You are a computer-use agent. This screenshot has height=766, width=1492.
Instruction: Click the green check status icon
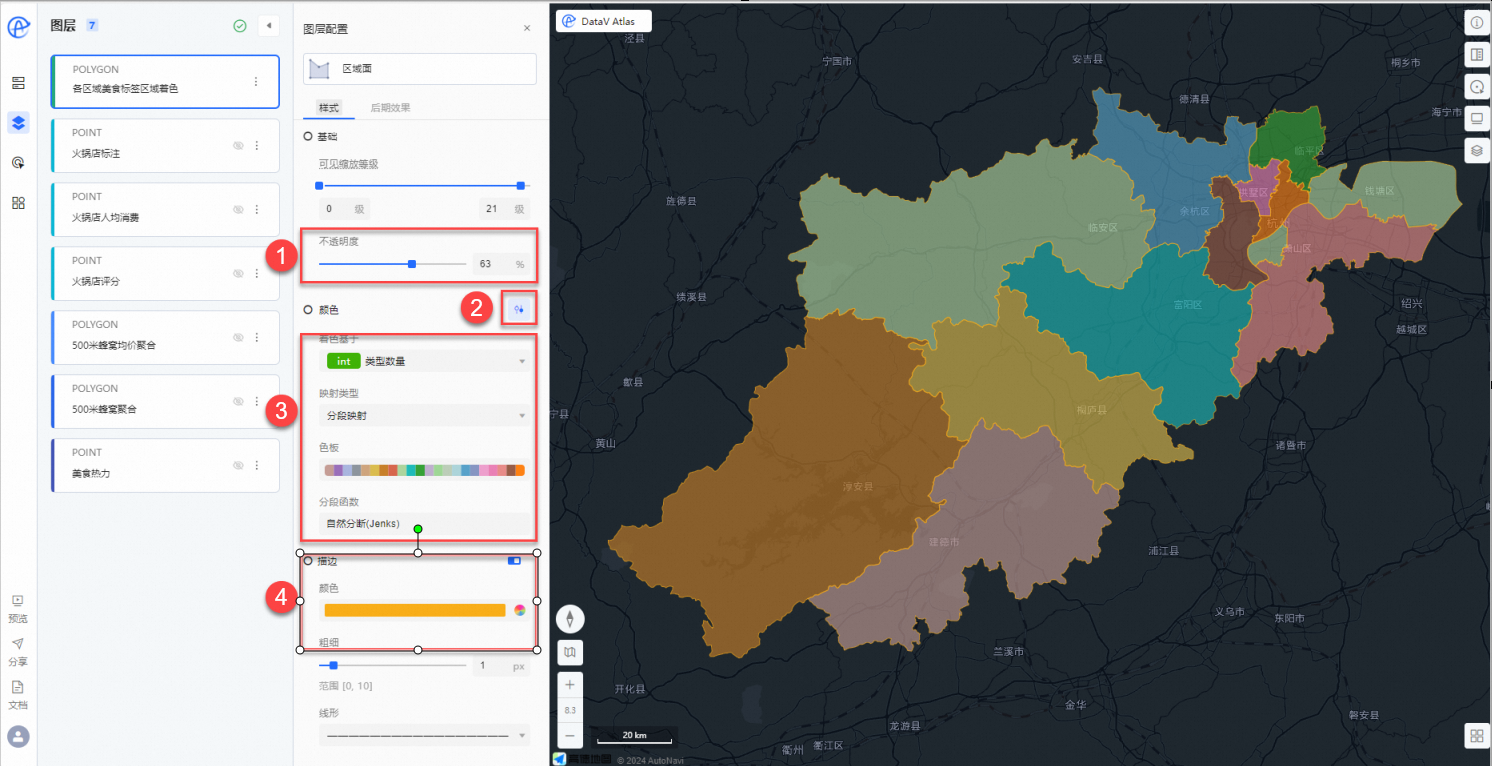(240, 26)
